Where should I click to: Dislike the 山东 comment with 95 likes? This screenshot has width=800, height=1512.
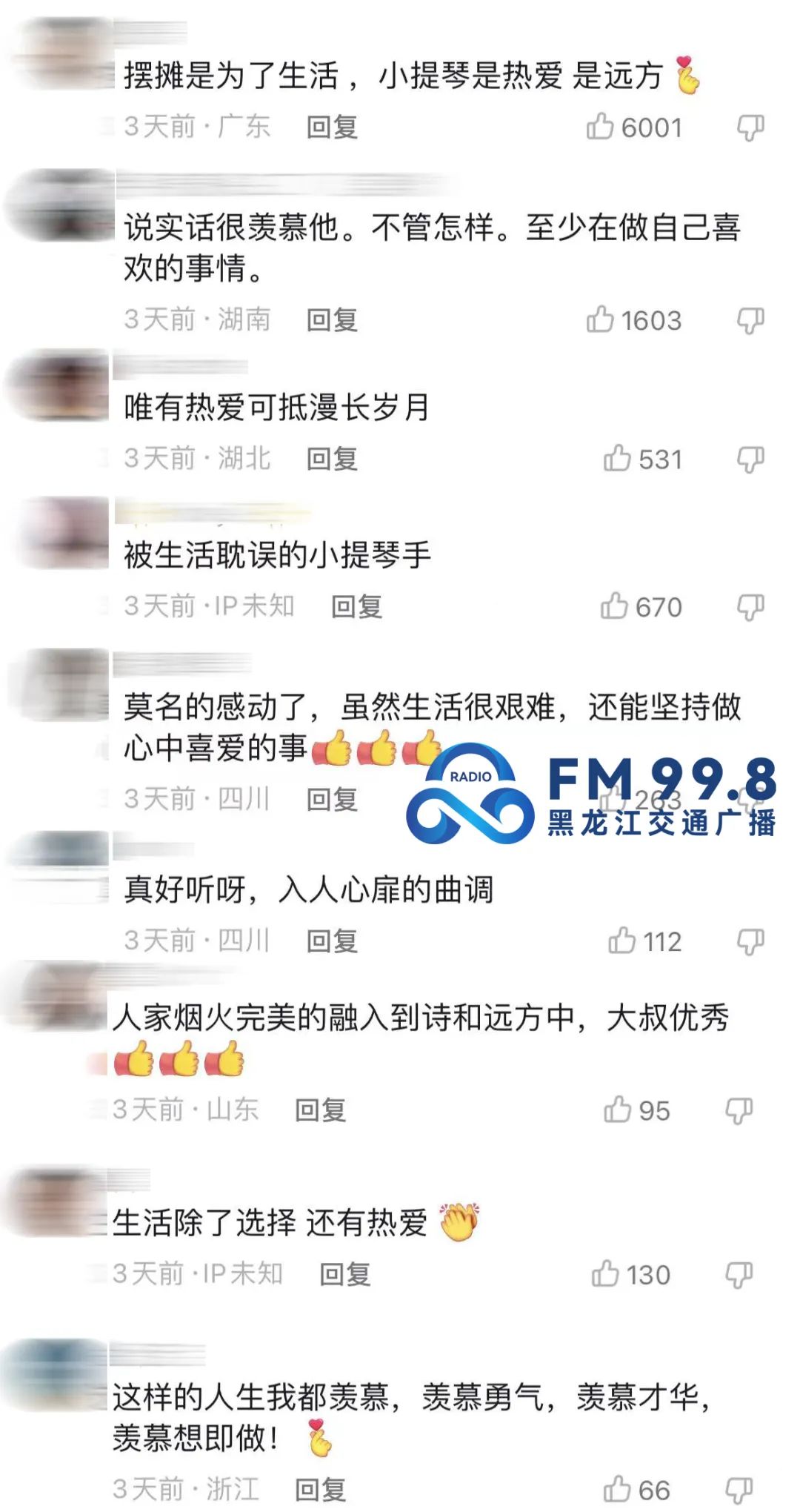[739, 1110]
